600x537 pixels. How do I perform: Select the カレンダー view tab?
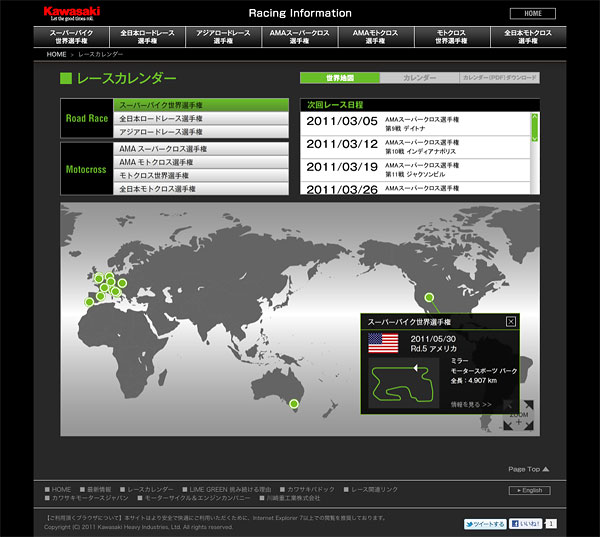click(419, 78)
